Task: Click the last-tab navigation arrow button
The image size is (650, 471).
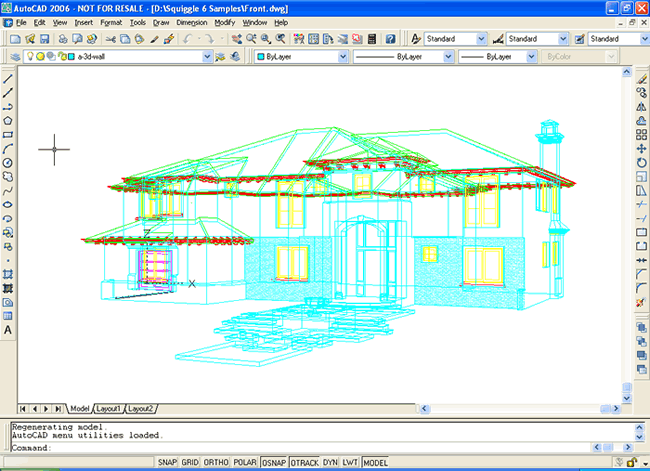Action: coord(58,409)
